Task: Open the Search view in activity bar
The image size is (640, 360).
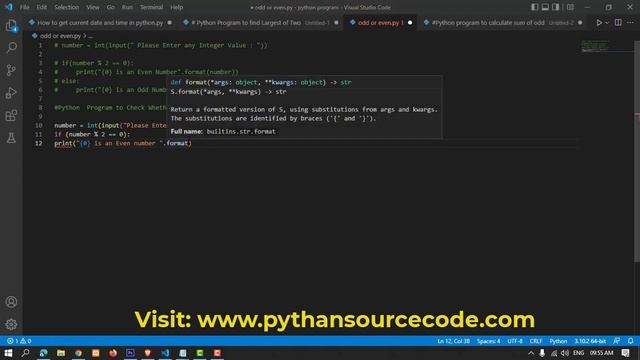Action: point(11,48)
